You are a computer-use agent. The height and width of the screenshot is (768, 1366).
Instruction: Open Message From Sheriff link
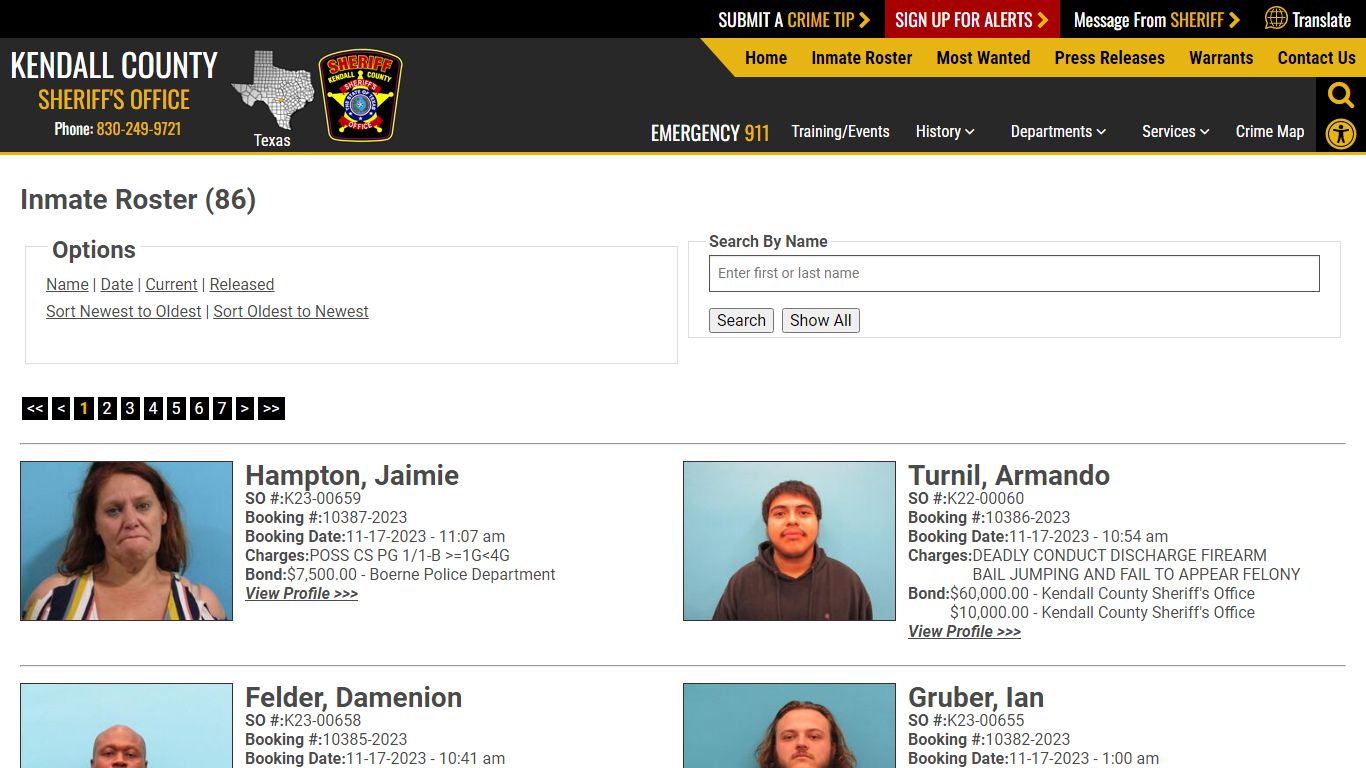click(1156, 19)
